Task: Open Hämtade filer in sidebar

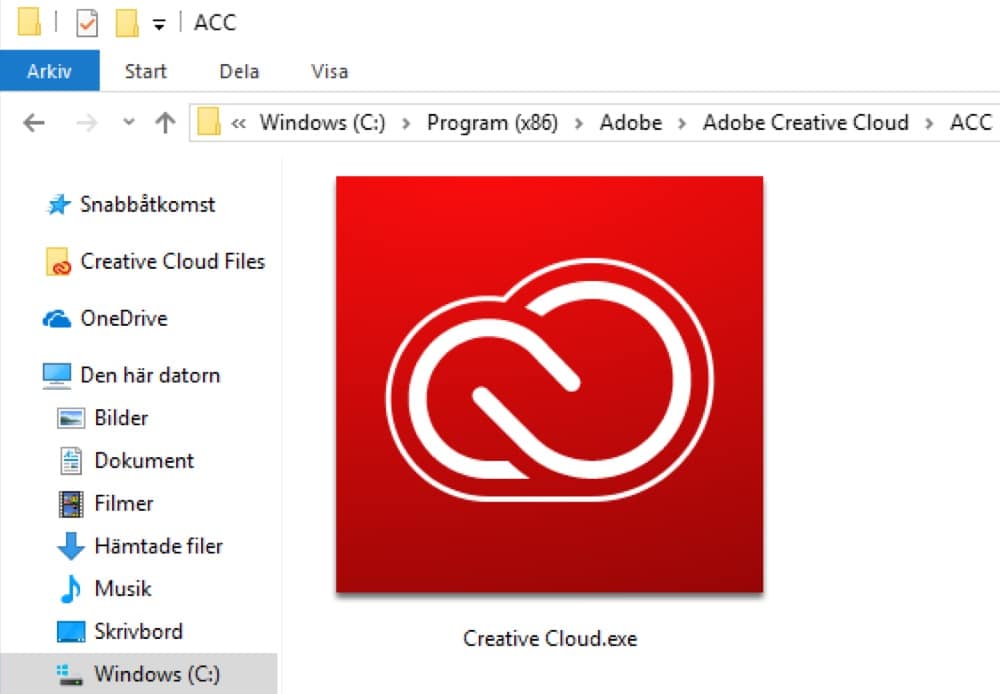Action: 159,545
